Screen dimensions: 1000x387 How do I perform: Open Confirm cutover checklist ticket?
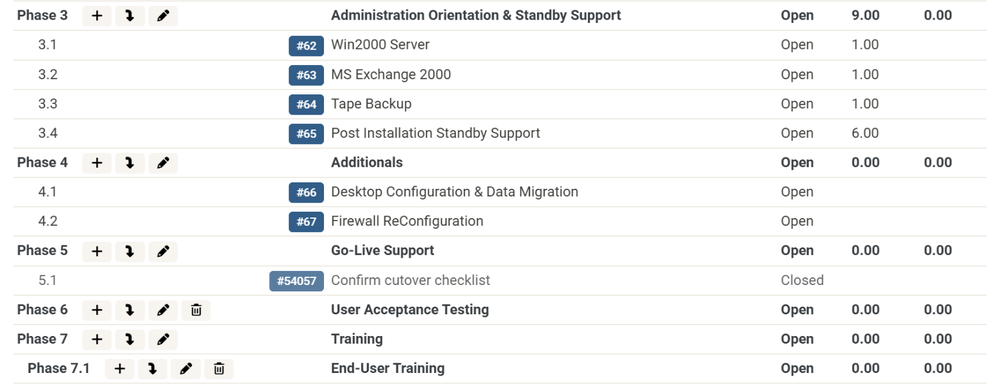(x=411, y=281)
